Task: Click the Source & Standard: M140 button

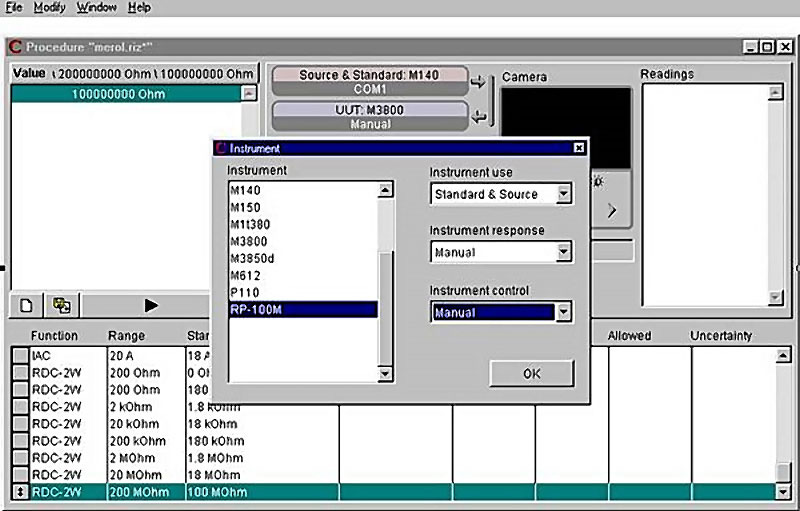Action: (370, 81)
